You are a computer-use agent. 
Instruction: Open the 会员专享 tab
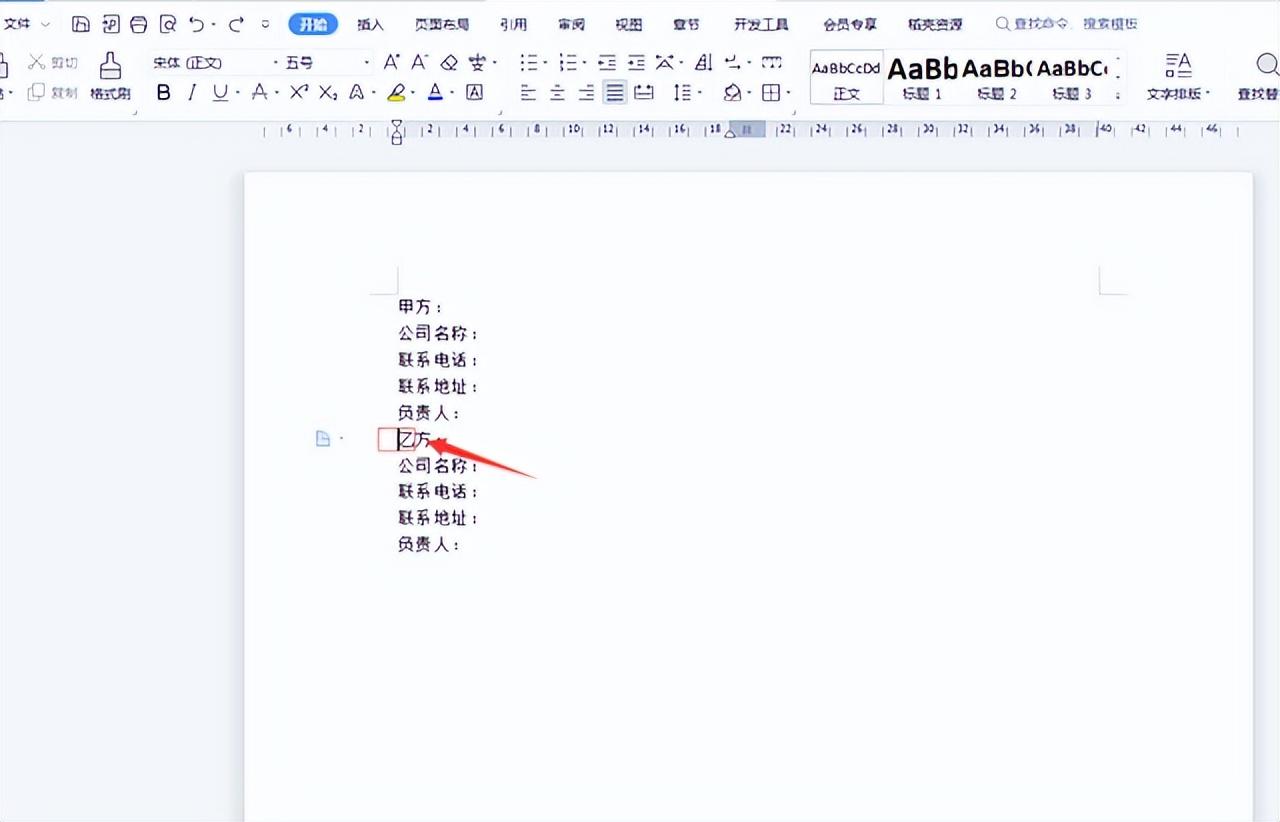(850, 24)
